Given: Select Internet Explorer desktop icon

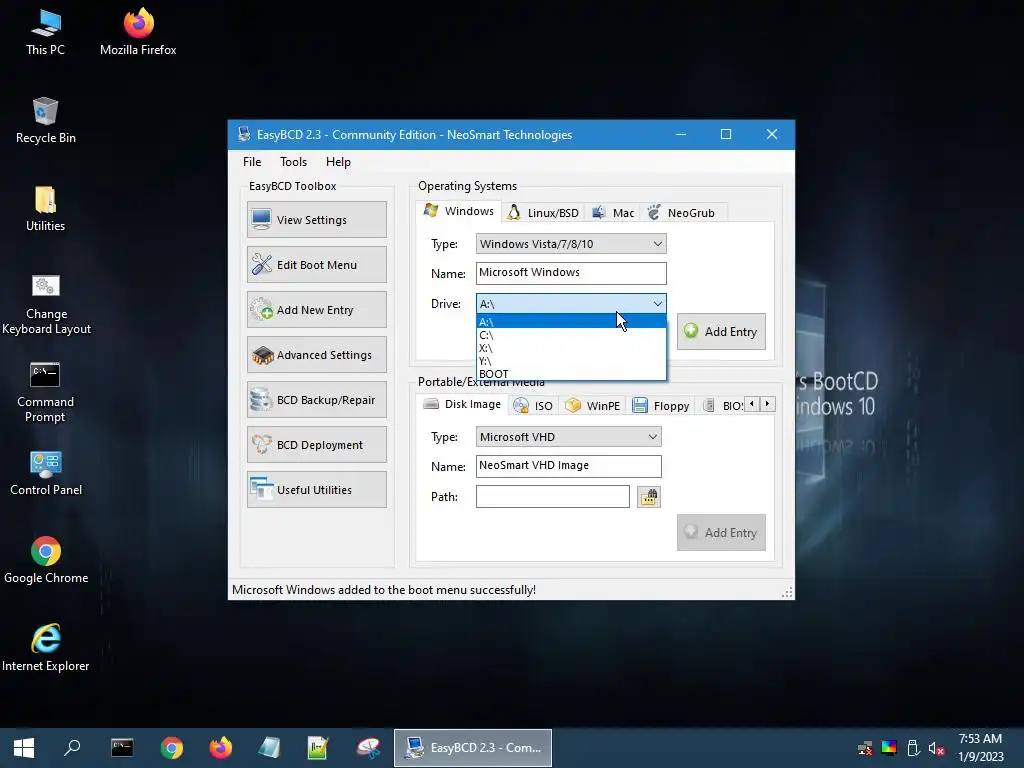Looking at the screenshot, I should coord(46,648).
